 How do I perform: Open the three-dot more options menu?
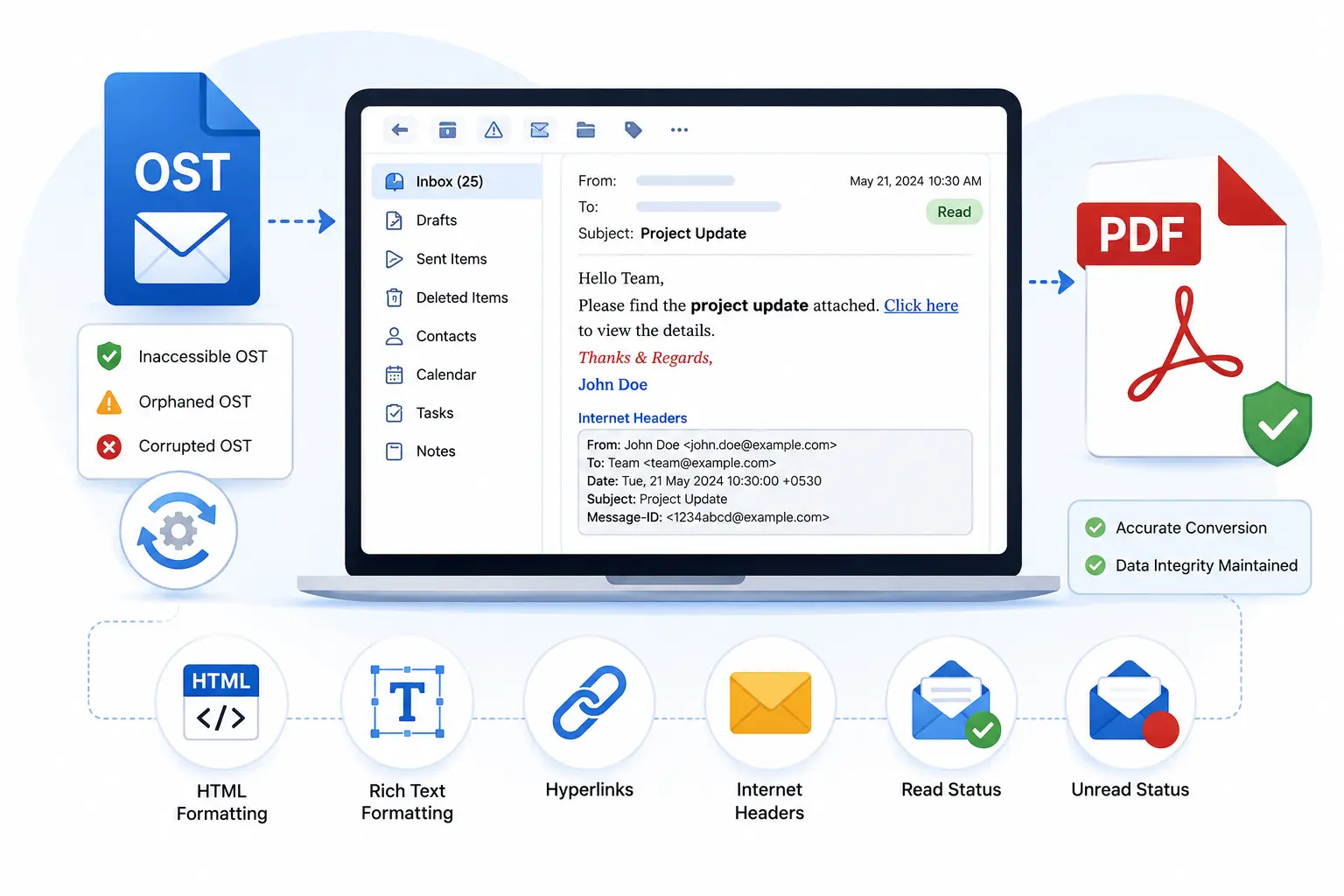679,130
